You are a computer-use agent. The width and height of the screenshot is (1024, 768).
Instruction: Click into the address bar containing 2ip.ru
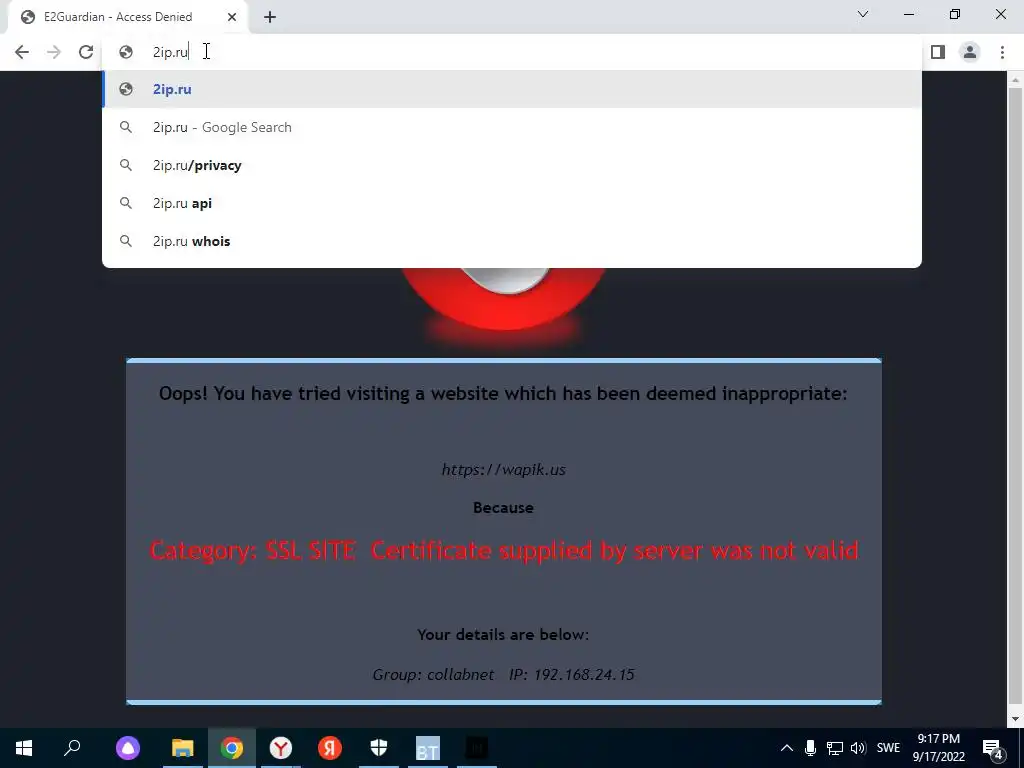click(511, 52)
